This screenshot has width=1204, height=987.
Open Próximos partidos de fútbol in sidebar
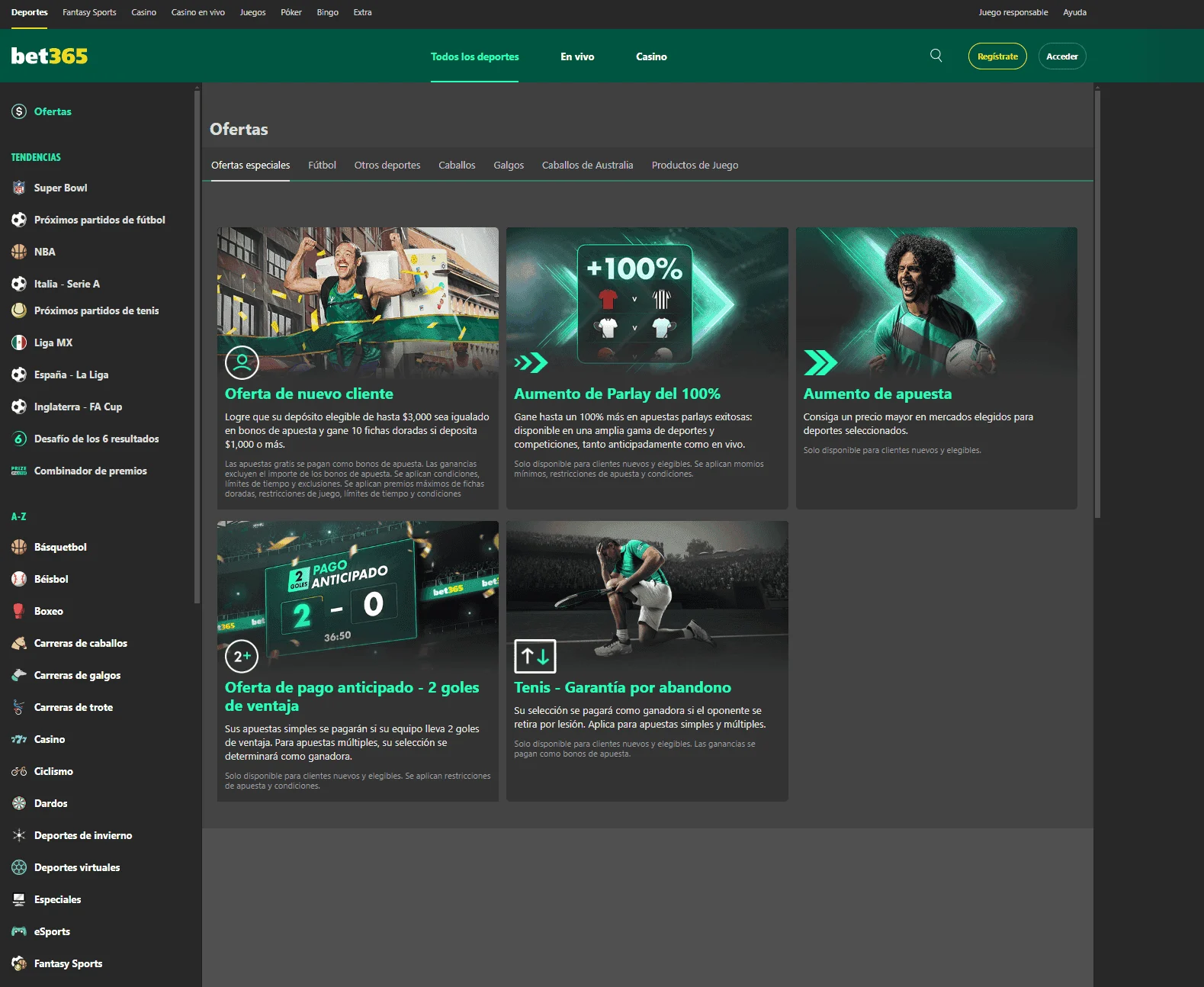(x=99, y=220)
